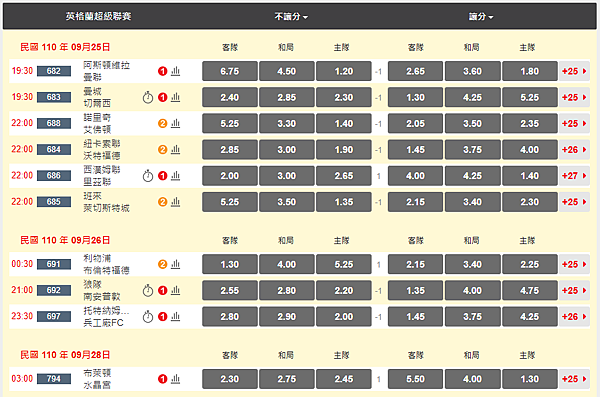Select away odds 6.75 for match 682
The width and height of the screenshot is (600, 397).
pos(230,71)
